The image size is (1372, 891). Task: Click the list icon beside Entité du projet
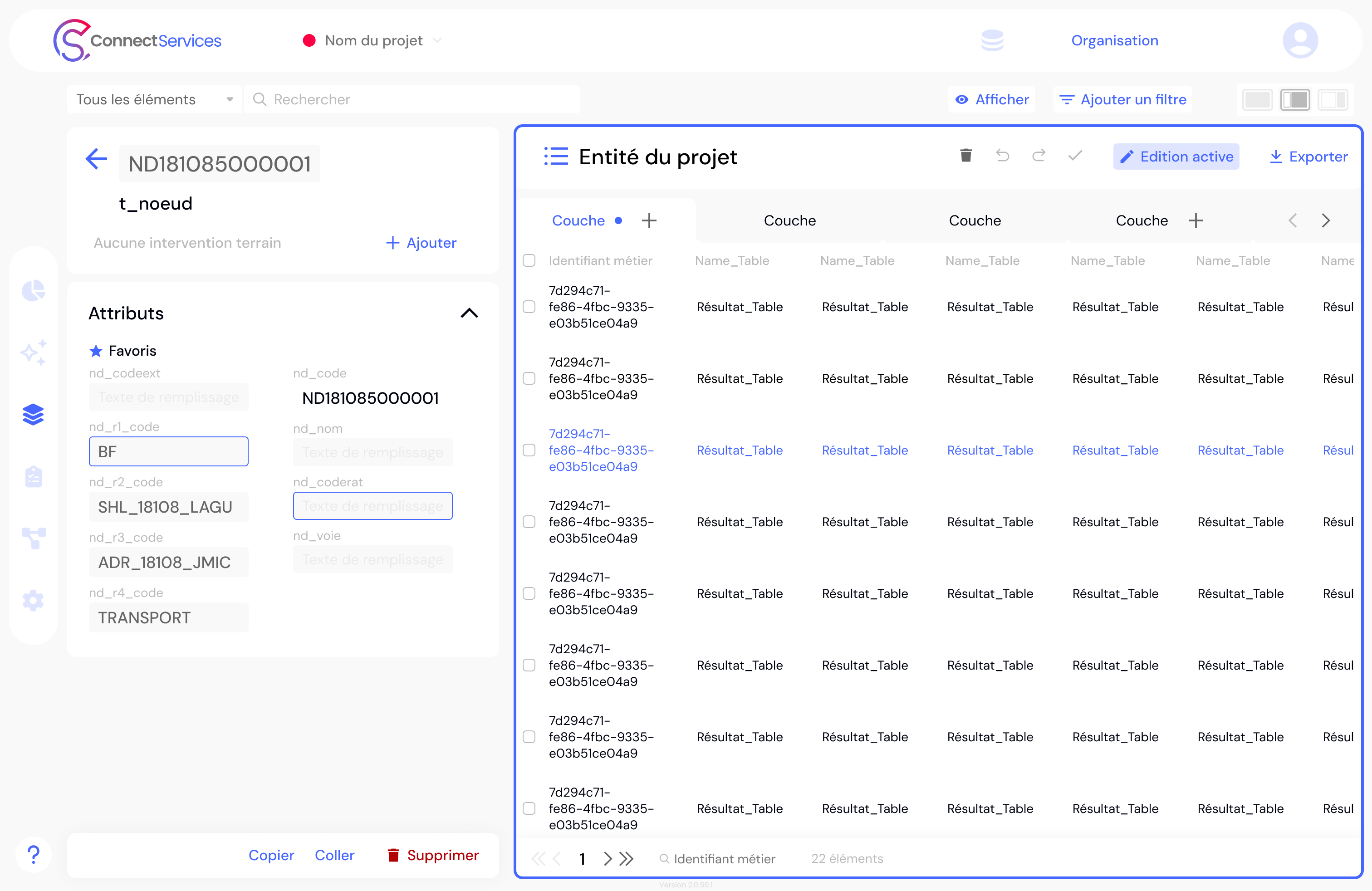pos(556,156)
